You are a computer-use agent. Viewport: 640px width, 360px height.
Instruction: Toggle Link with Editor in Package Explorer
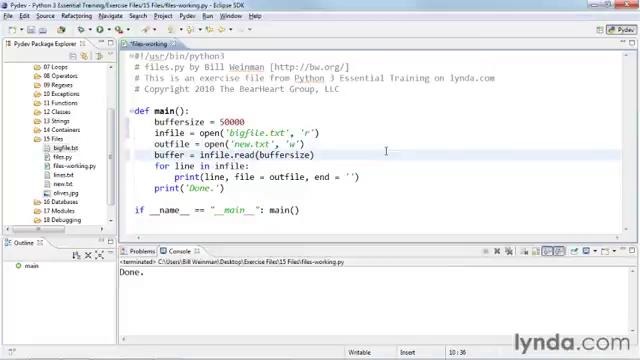coord(84,56)
